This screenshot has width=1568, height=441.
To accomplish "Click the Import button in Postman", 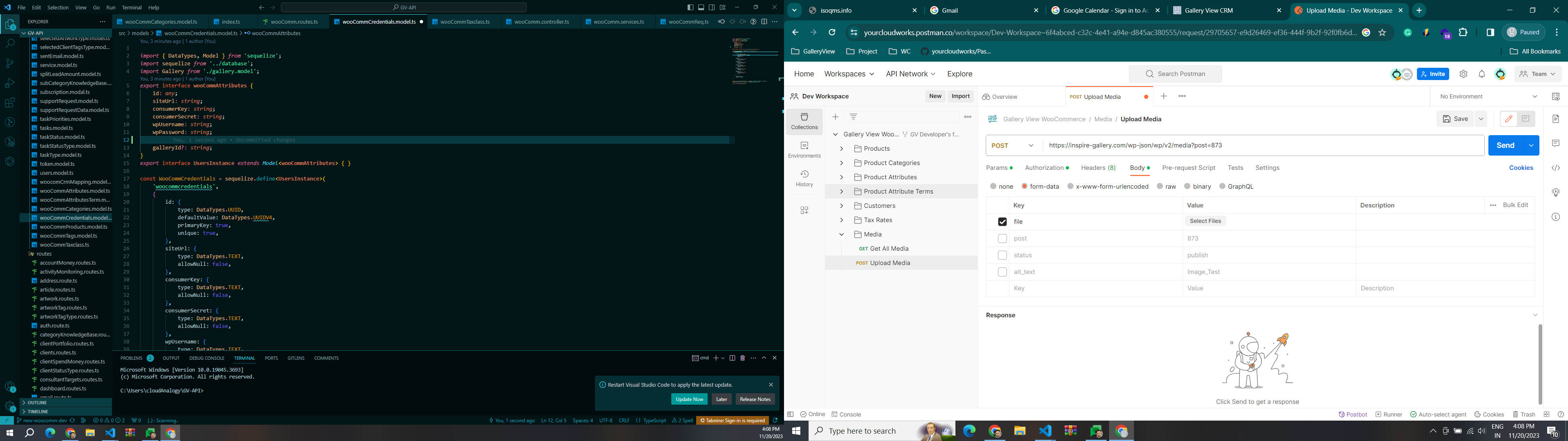I will tap(960, 96).
